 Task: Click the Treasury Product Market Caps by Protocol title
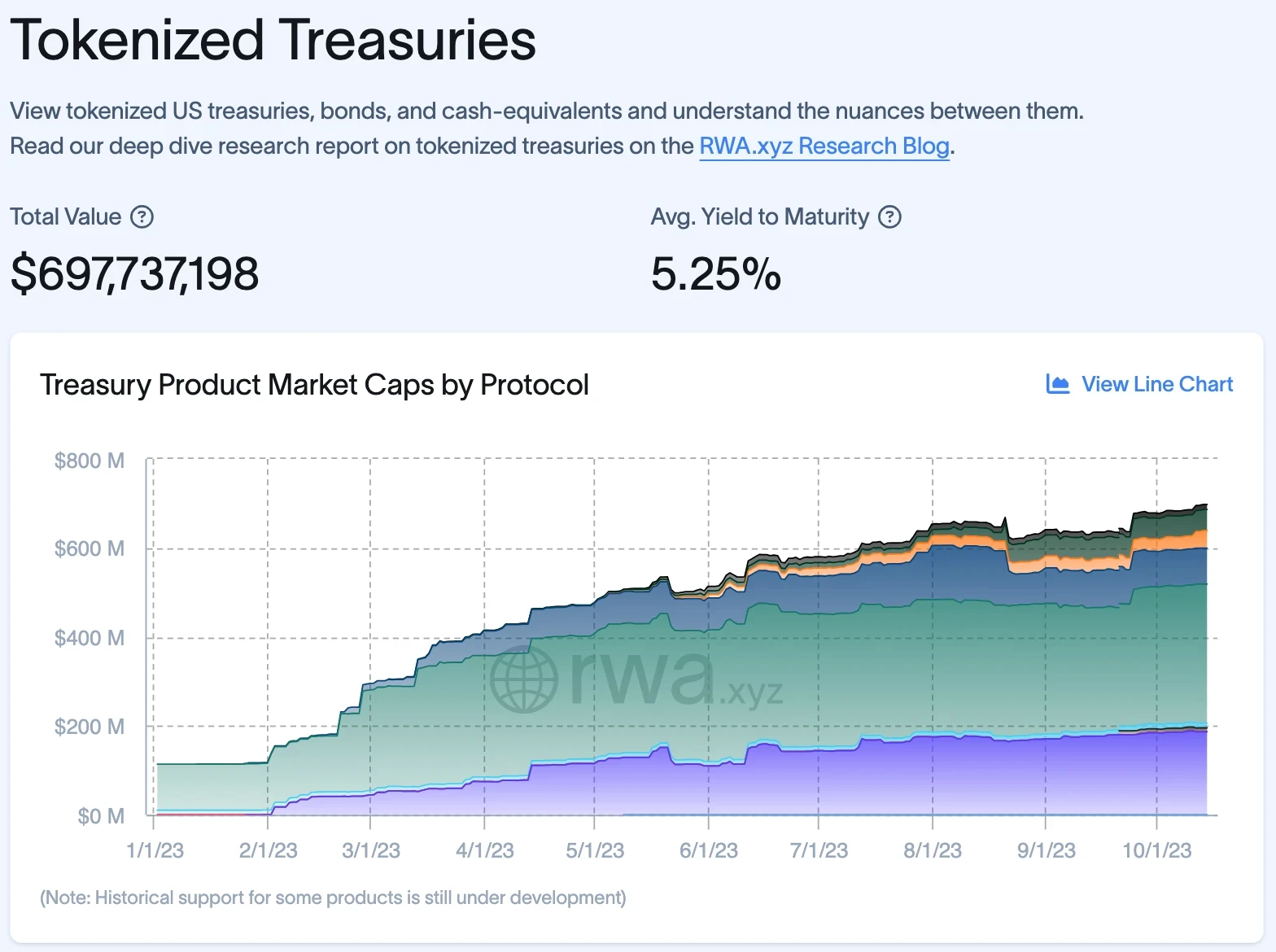[x=314, y=385]
